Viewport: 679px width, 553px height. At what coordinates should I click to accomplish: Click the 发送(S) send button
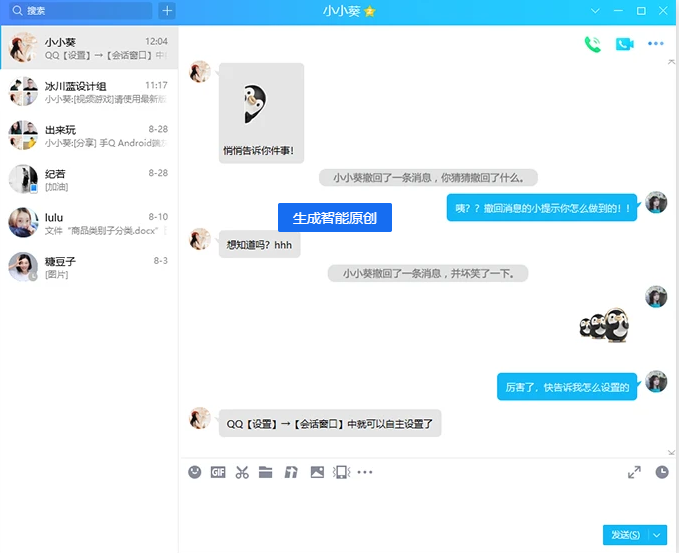pos(625,535)
